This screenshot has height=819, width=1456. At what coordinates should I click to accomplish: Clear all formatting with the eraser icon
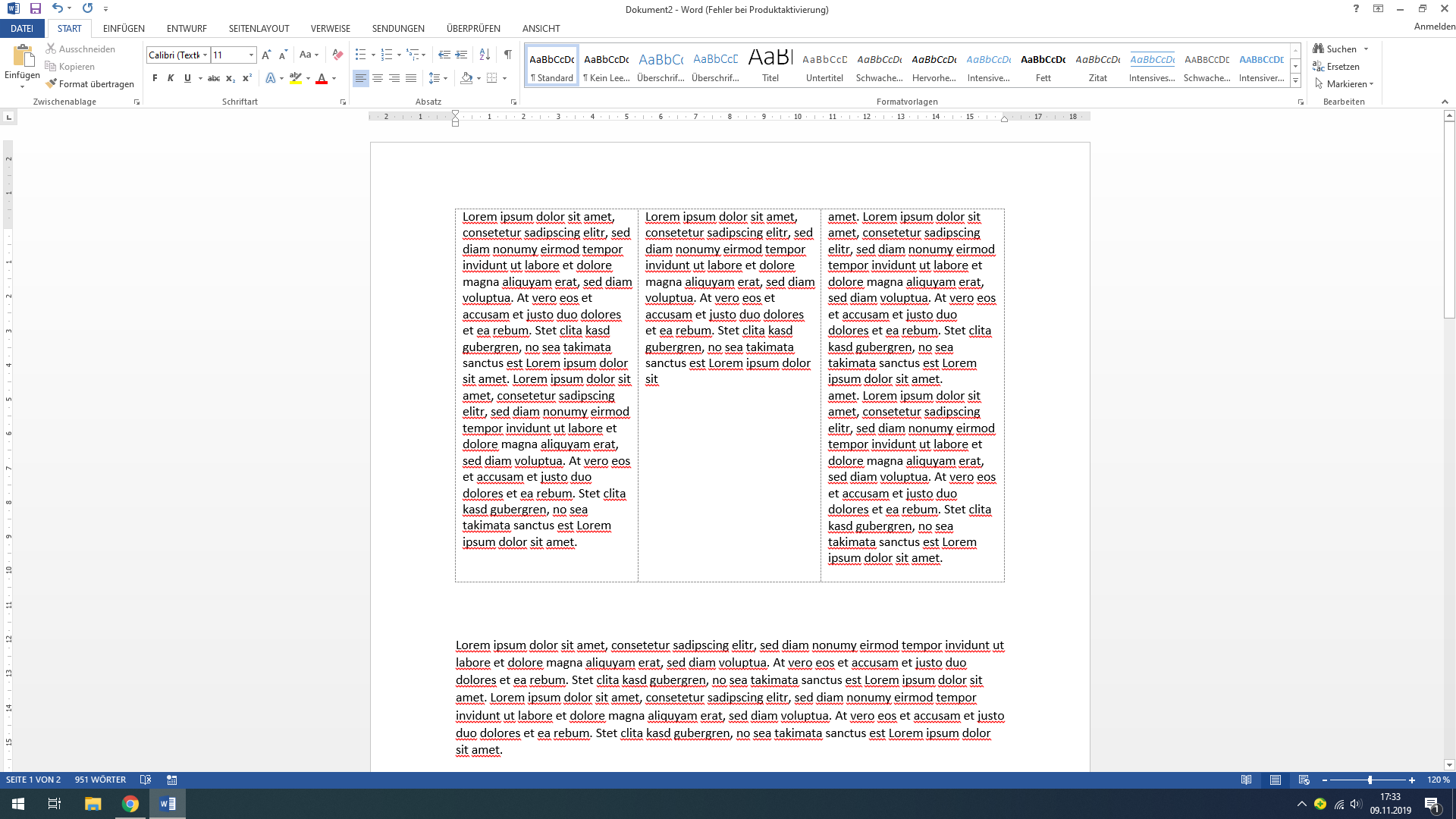point(337,55)
